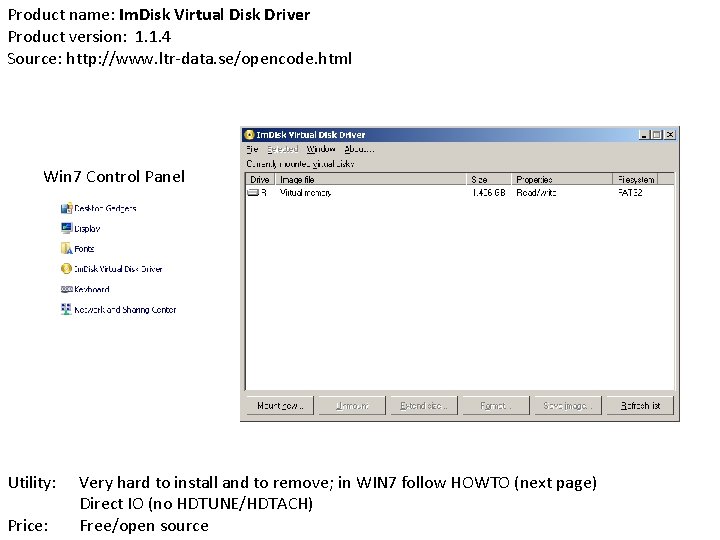This screenshot has width=720, height=540.
Task: Click the Network and Sharing Center label
Action: tap(125, 310)
